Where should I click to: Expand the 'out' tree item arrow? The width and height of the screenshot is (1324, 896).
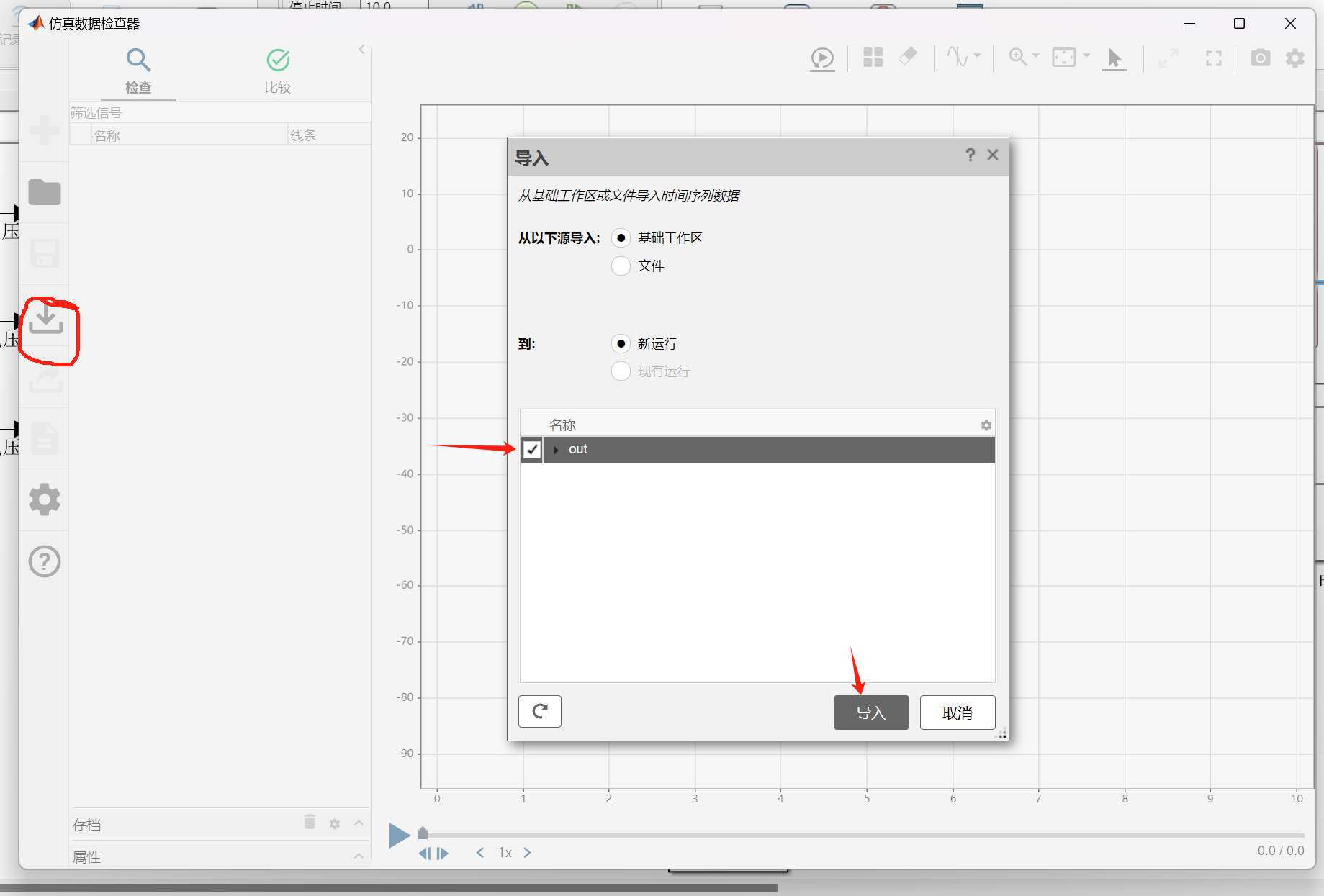coord(556,450)
